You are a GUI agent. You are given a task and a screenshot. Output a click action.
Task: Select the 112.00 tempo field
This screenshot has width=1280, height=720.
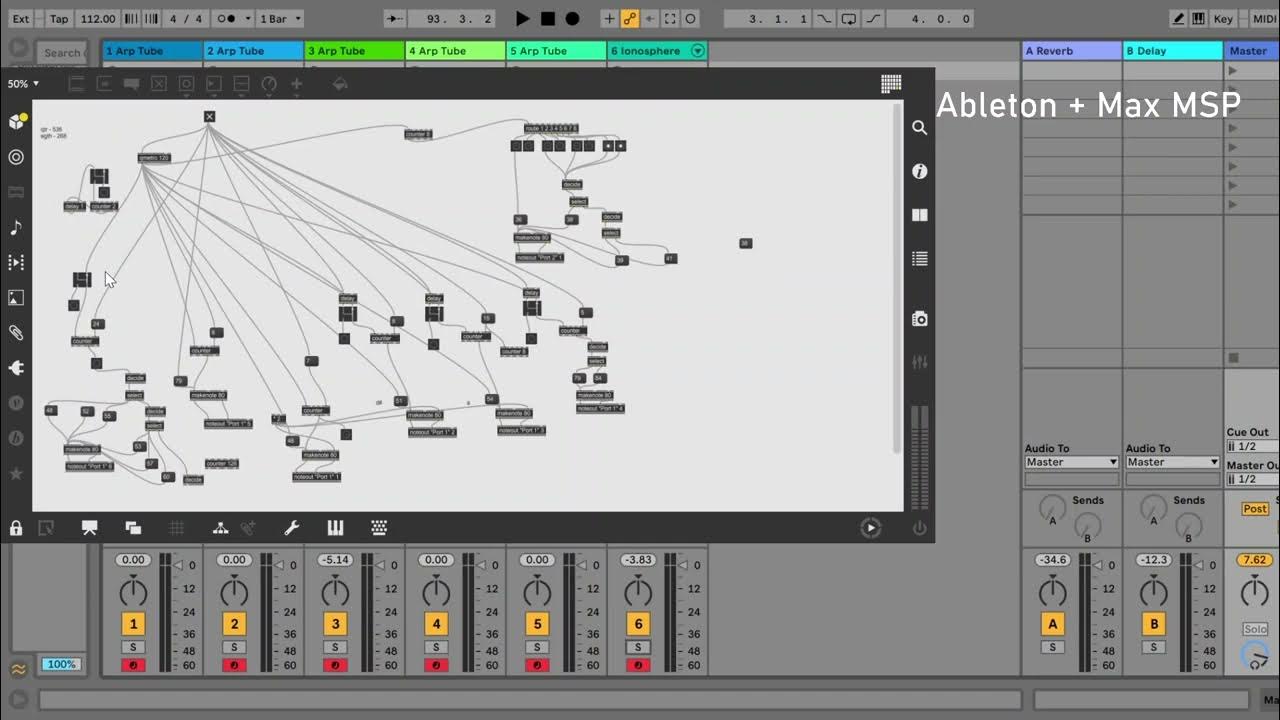[x=98, y=18]
